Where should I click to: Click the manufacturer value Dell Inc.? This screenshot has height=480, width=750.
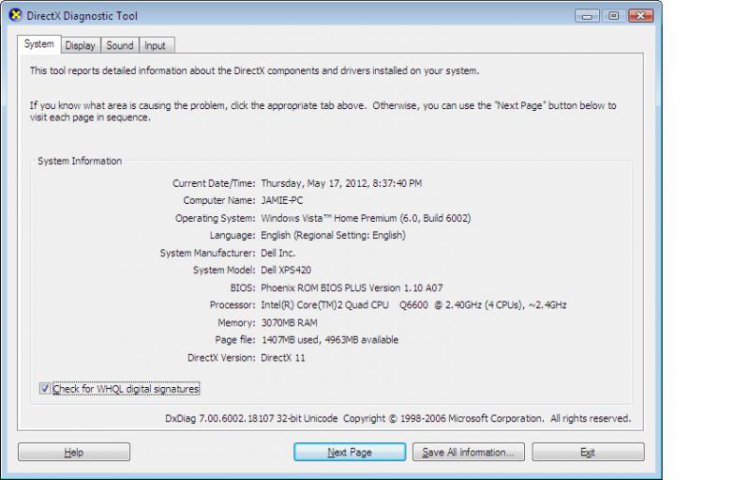278,253
